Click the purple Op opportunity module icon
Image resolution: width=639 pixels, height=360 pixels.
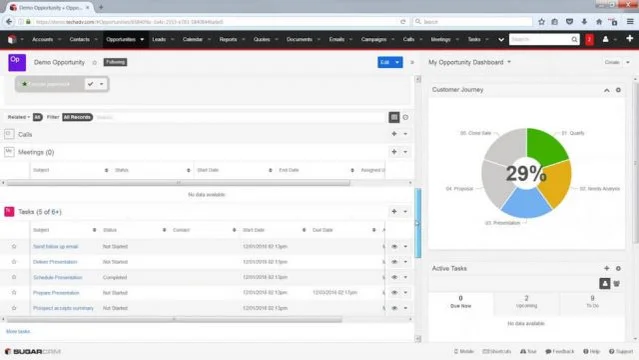pyautogui.click(x=17, y=62)
